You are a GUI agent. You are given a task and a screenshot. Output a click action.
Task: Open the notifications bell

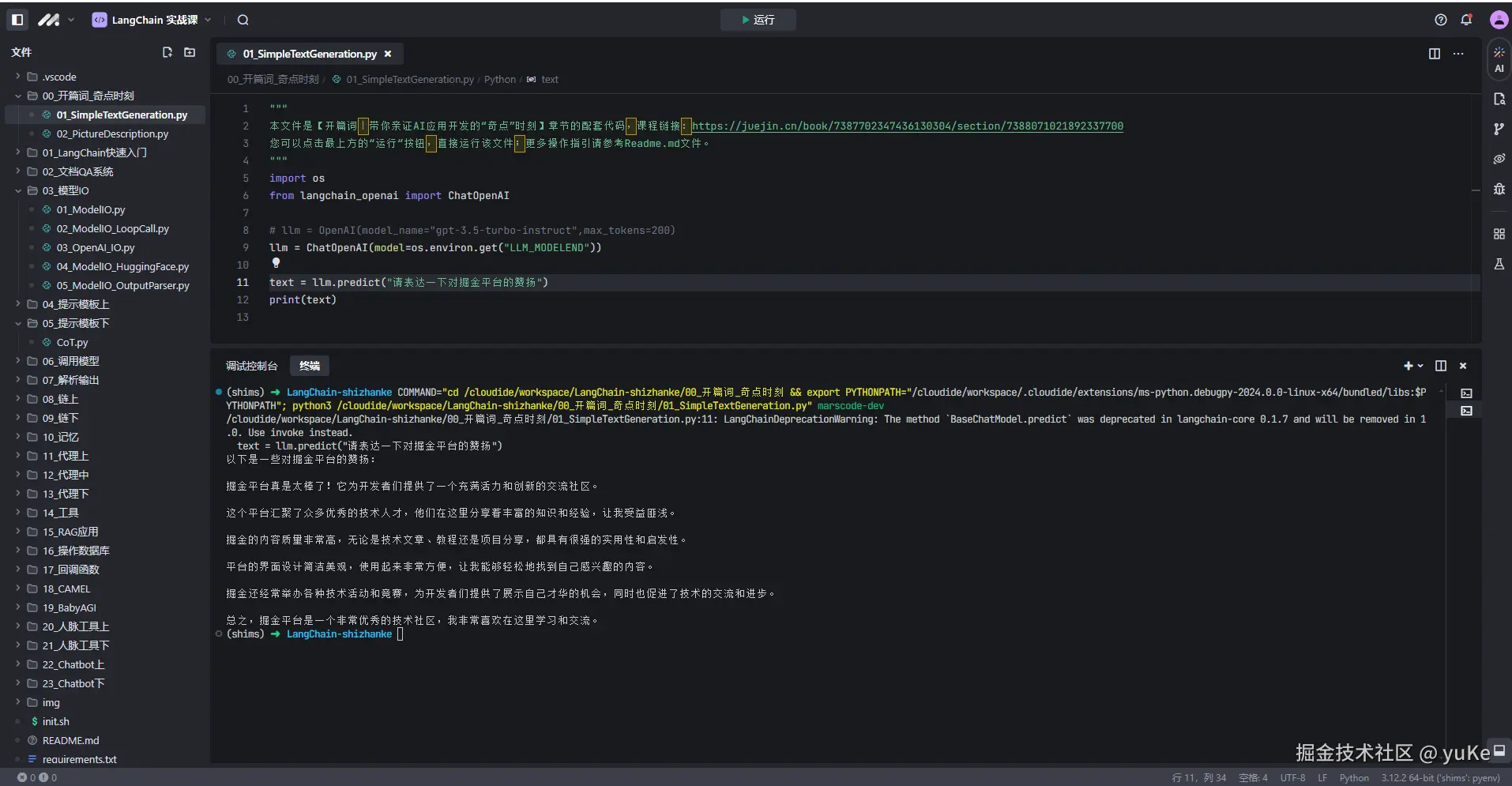pos(1466,20)
